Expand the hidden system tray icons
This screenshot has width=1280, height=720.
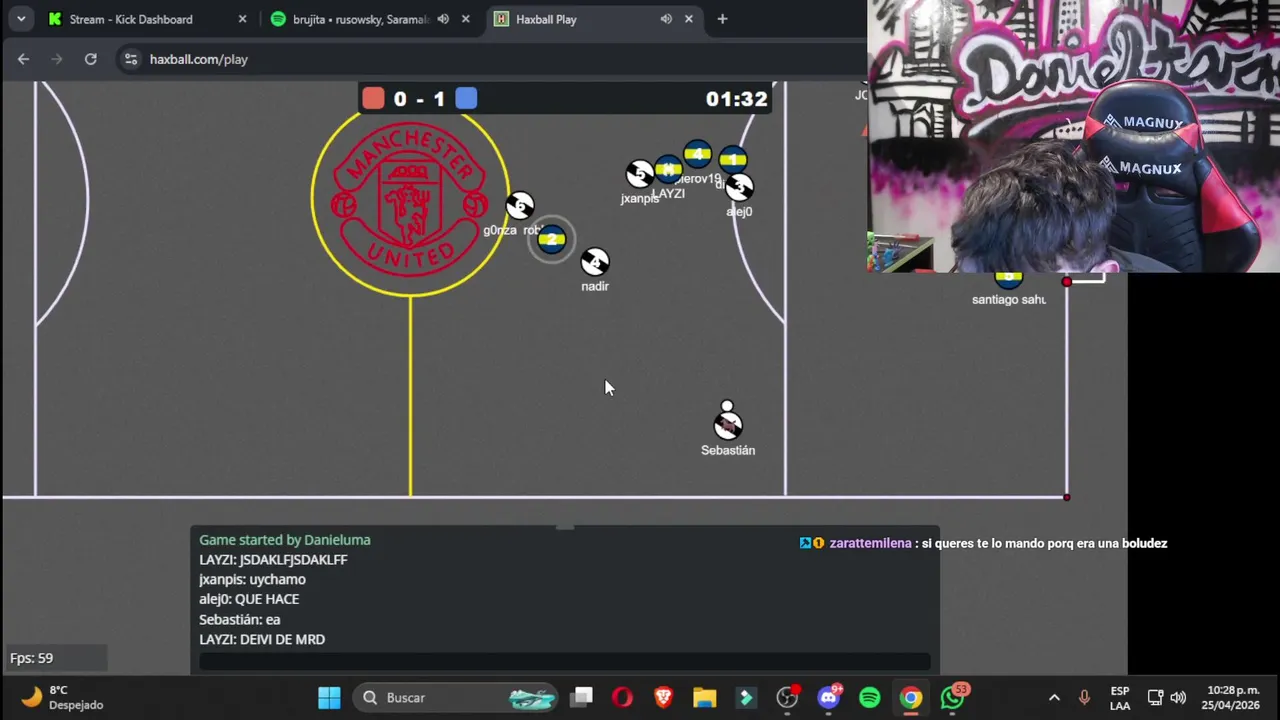point(1054,698)
